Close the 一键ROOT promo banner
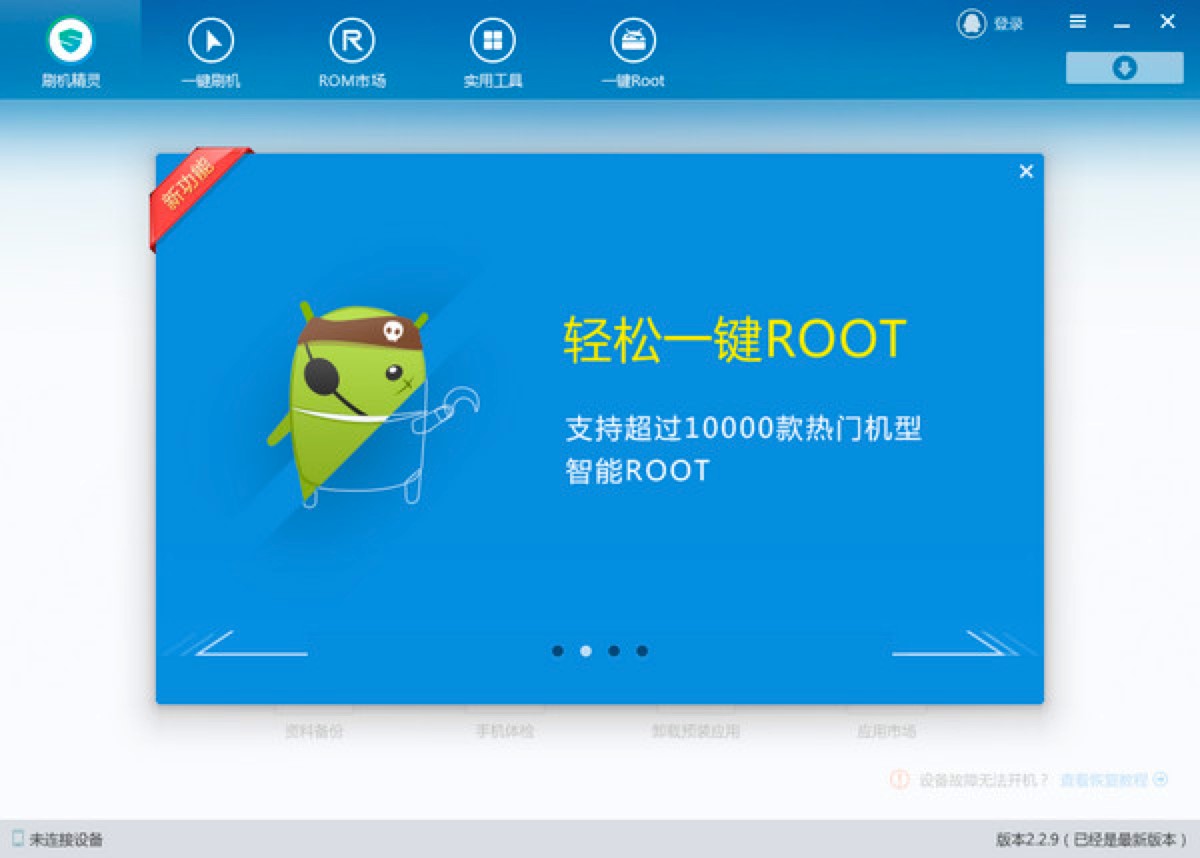Image resolution: width=1200 pixels, height=858 pixels. pyautogui.click(x=1025, y=171)
